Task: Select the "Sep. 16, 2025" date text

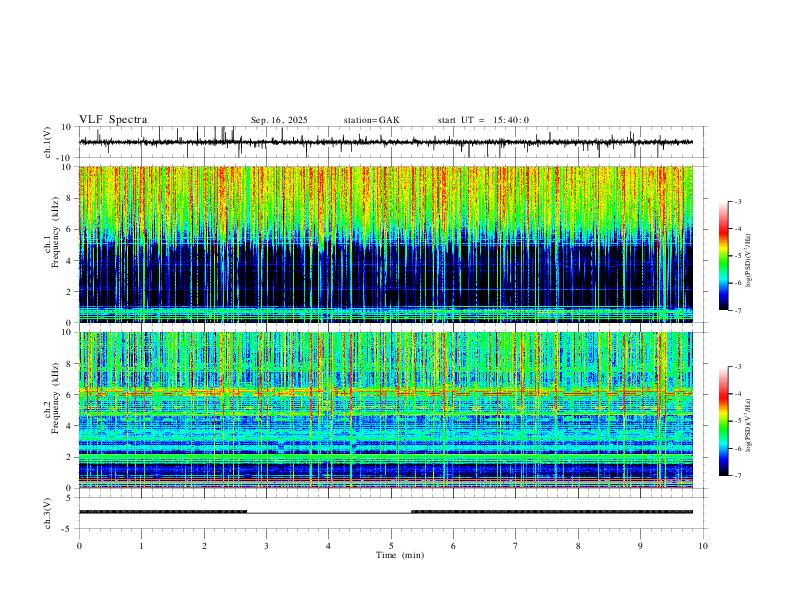Action: point(279,120)
